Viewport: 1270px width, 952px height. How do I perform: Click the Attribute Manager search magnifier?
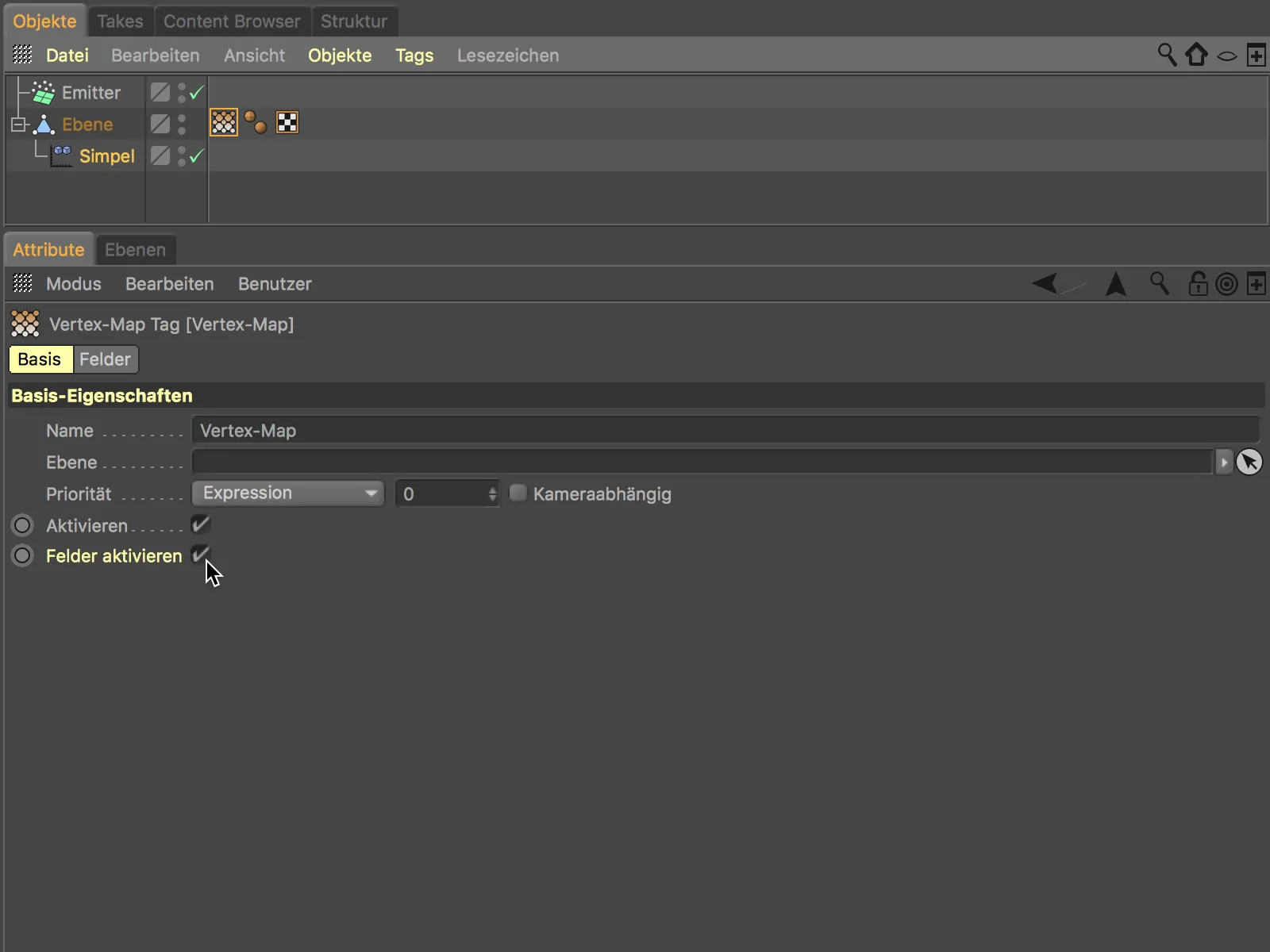(x=1160, y=283)
